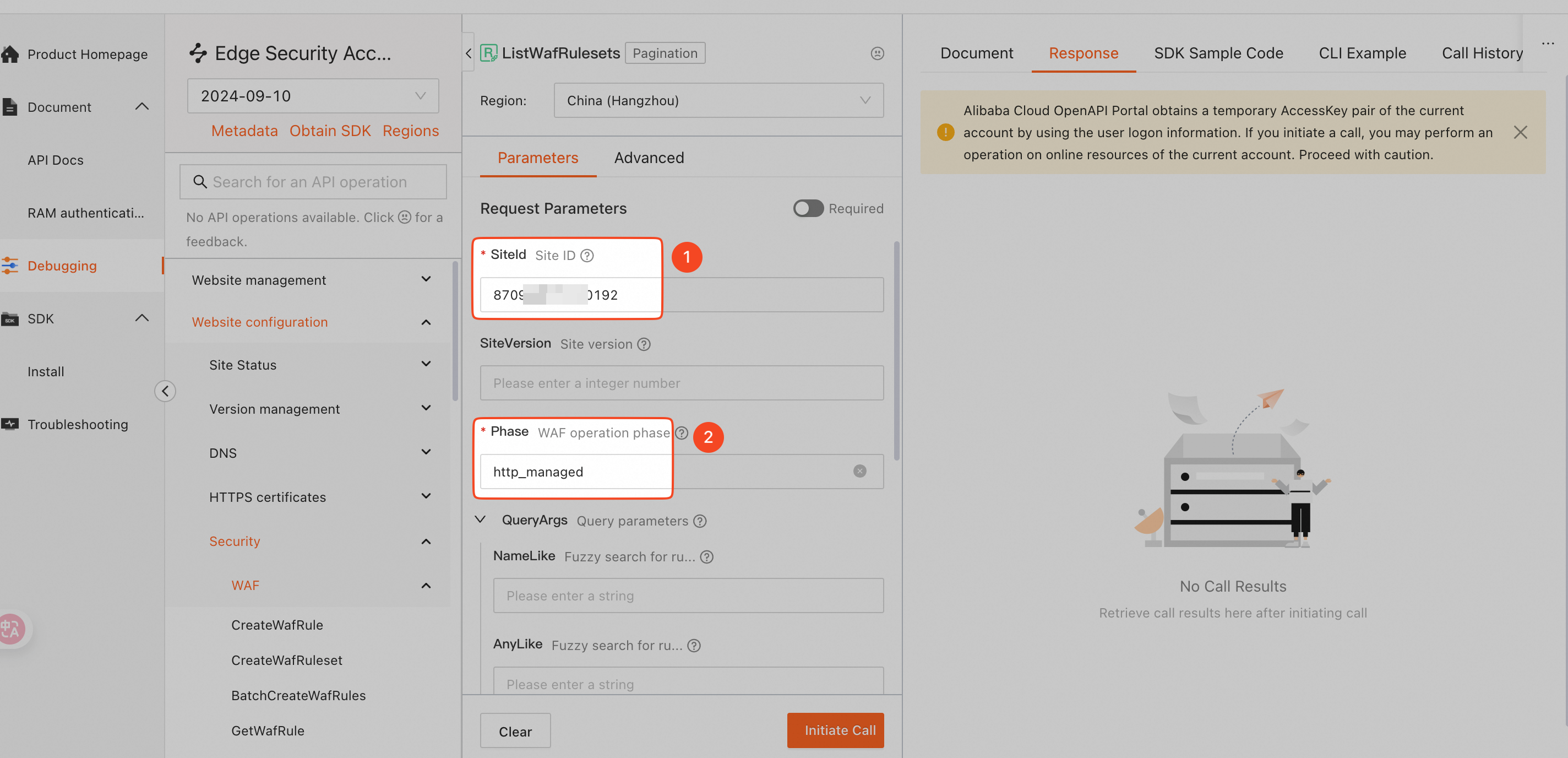The height and width of the screenshot is (758, 1568).
Task: Collapse the Document sidebar group
Action: tap(142, 107)
